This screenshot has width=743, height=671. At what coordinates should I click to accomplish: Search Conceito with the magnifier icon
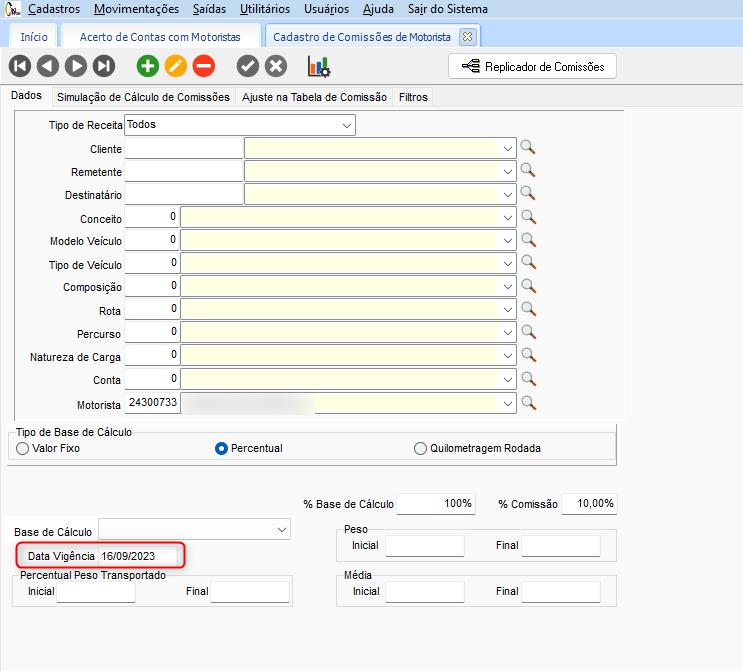pos(528,217)
